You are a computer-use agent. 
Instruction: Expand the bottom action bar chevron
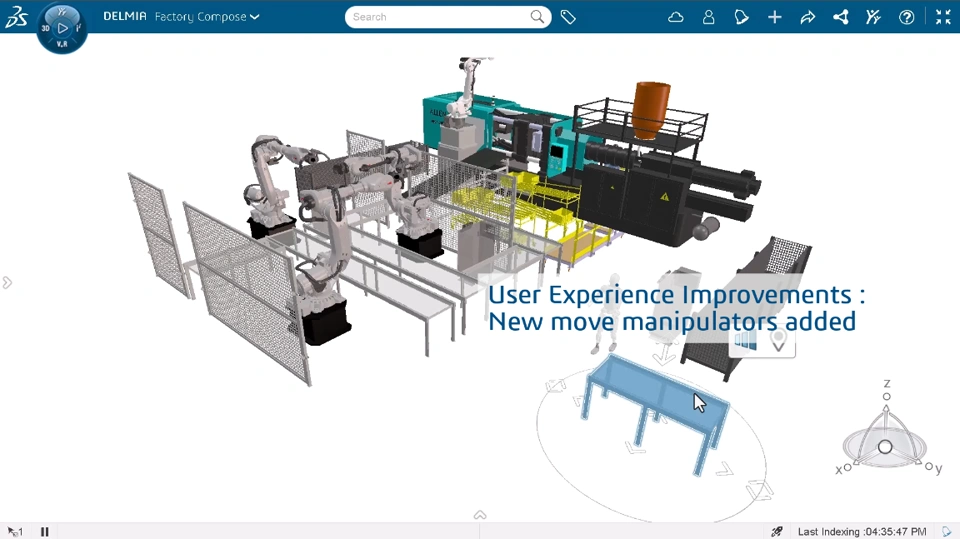pos(480,515)
